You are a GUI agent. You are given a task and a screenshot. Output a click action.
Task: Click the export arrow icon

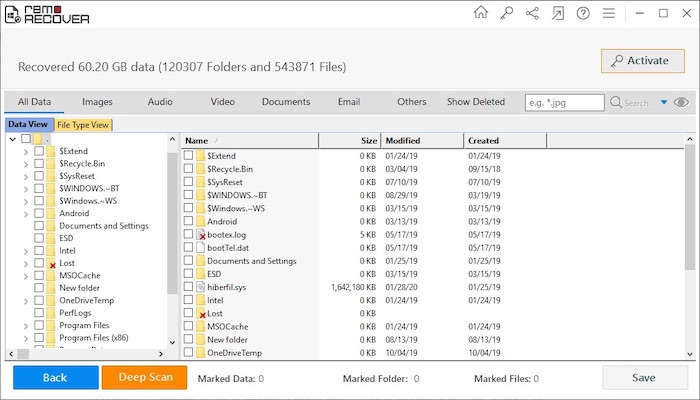tap(557, 13)
